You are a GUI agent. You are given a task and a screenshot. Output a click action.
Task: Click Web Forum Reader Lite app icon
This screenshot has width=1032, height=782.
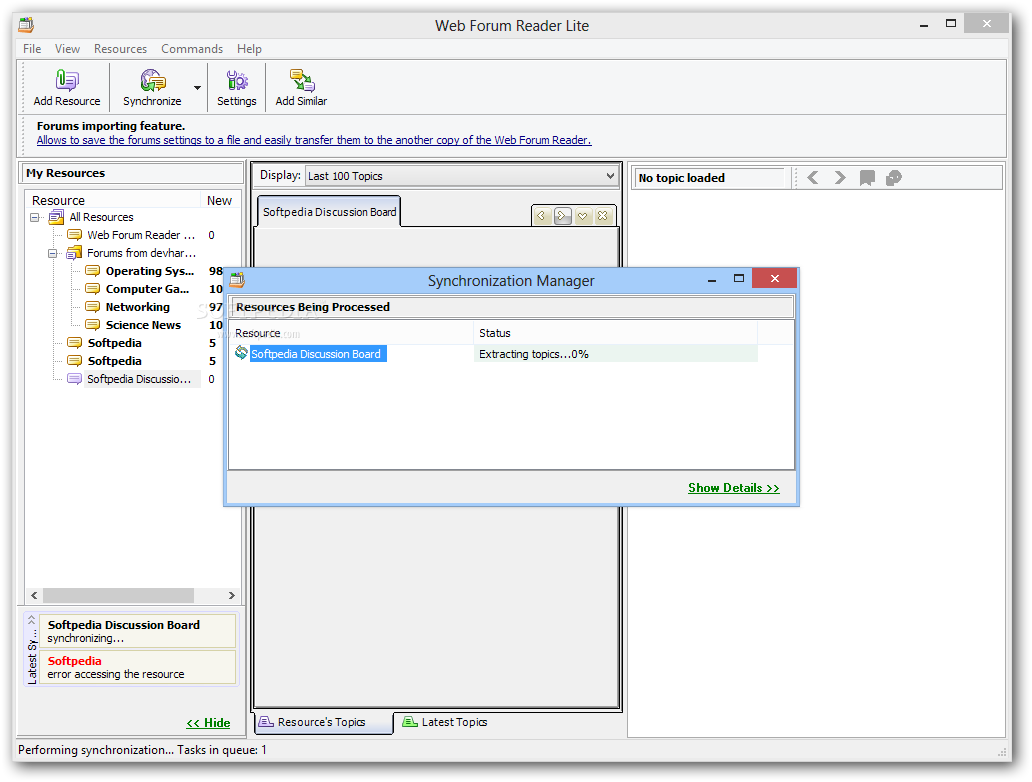(x=26, y=25)
